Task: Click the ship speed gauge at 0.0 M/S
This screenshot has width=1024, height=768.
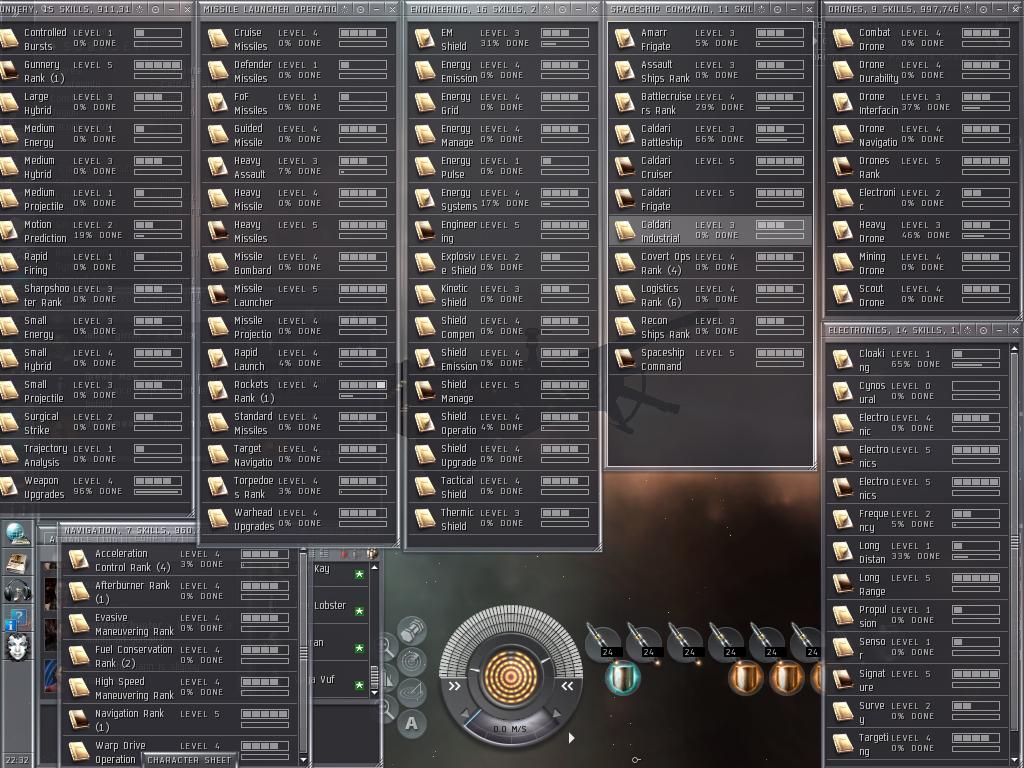Action: point(510,728)
